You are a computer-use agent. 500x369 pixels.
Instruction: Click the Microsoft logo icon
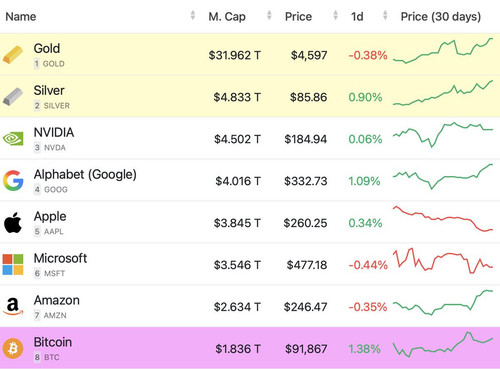pyautogui.click(x=13, y=264)
